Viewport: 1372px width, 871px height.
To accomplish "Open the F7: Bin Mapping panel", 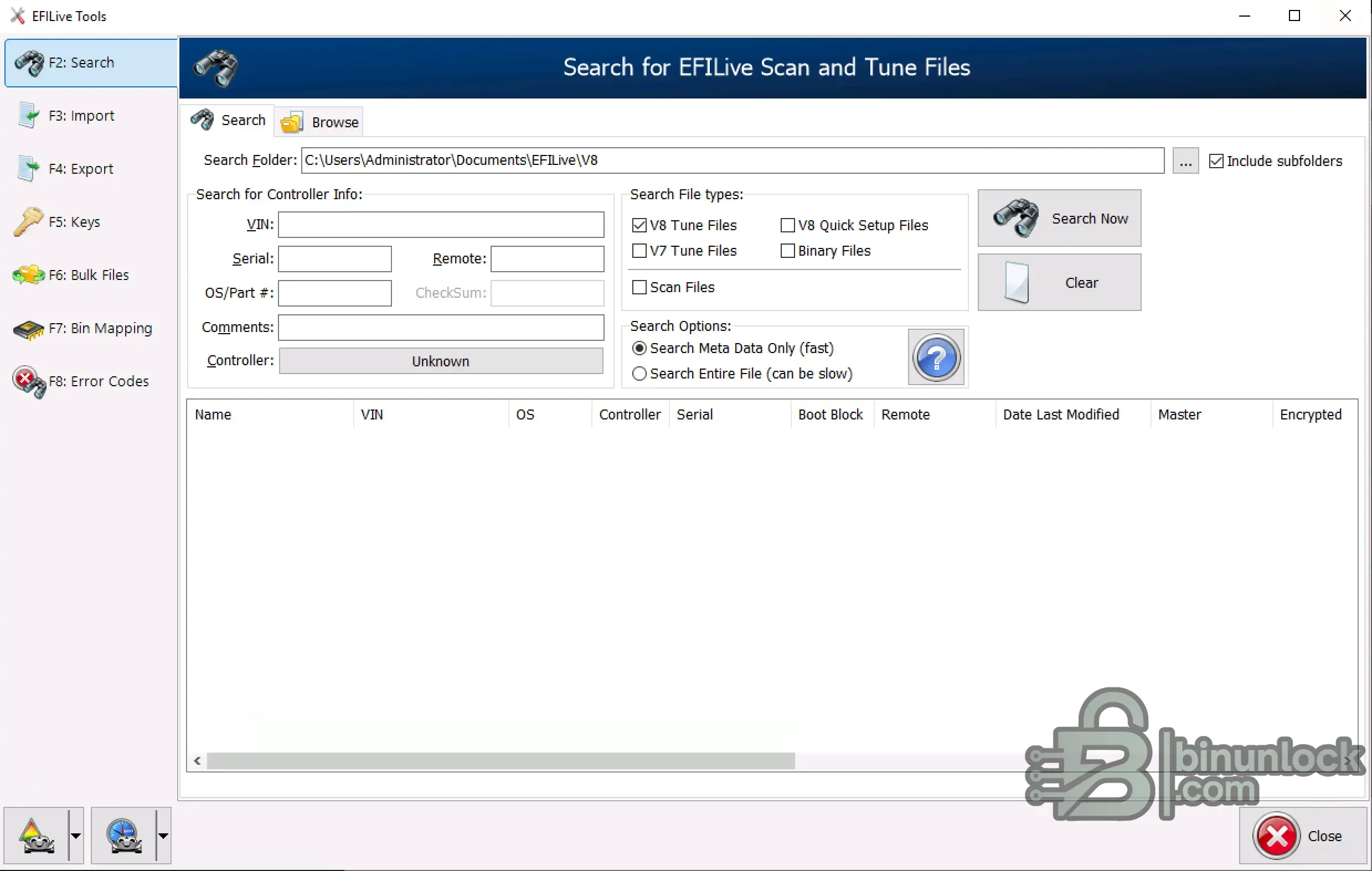I will click(91, 328).
